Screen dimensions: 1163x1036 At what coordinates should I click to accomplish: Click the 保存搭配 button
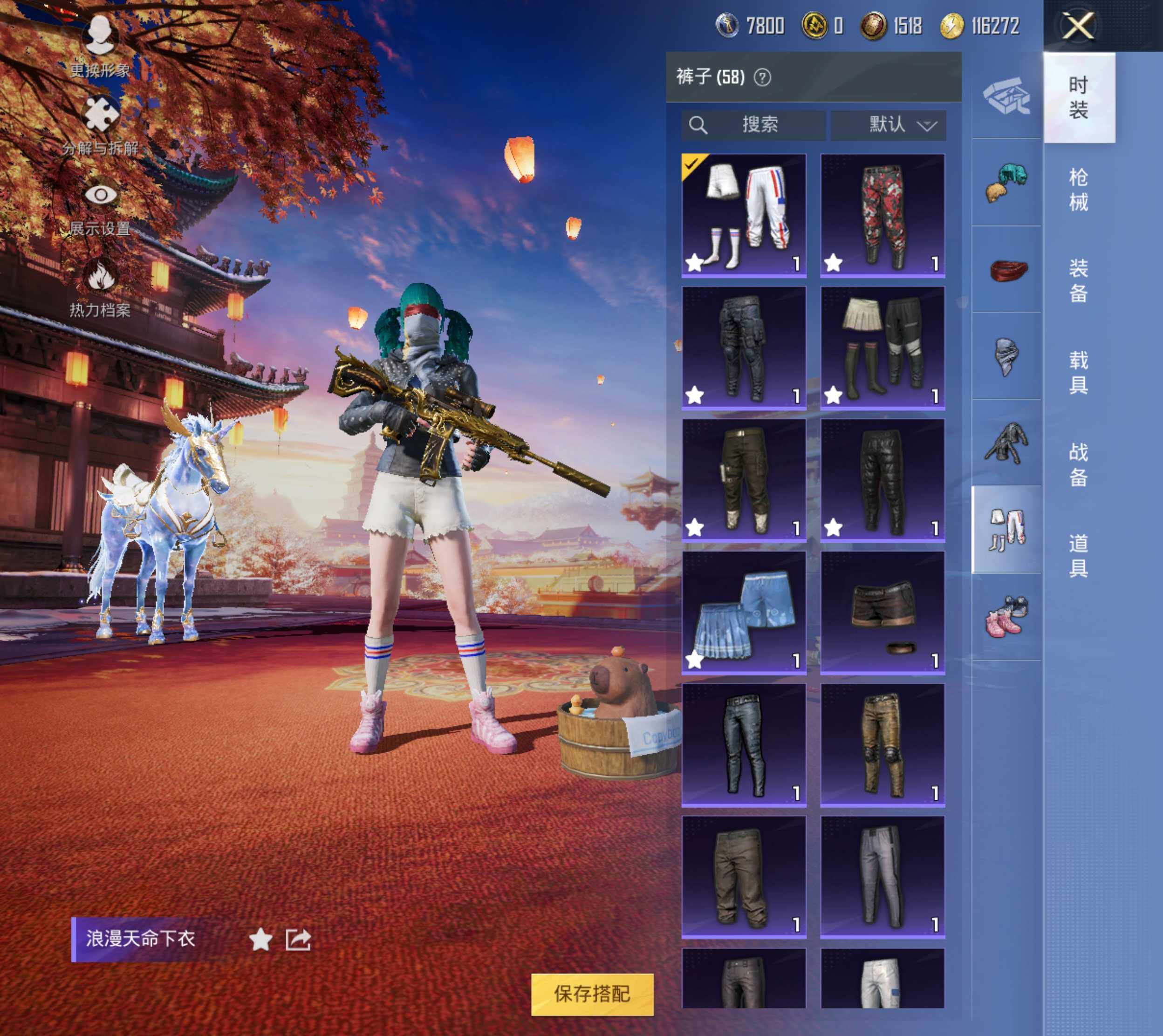pos(592,994)
